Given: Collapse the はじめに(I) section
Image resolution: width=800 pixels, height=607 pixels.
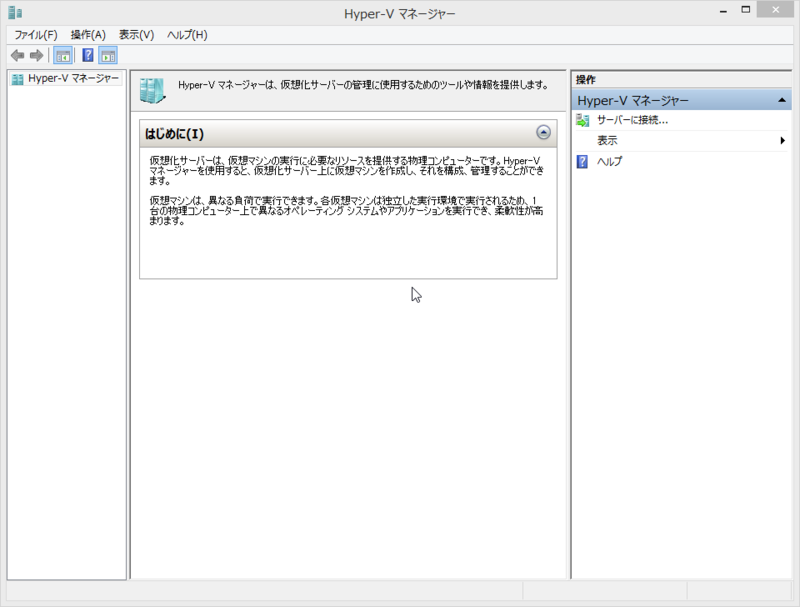Looking at the screenshot, I should click(545, 133).
